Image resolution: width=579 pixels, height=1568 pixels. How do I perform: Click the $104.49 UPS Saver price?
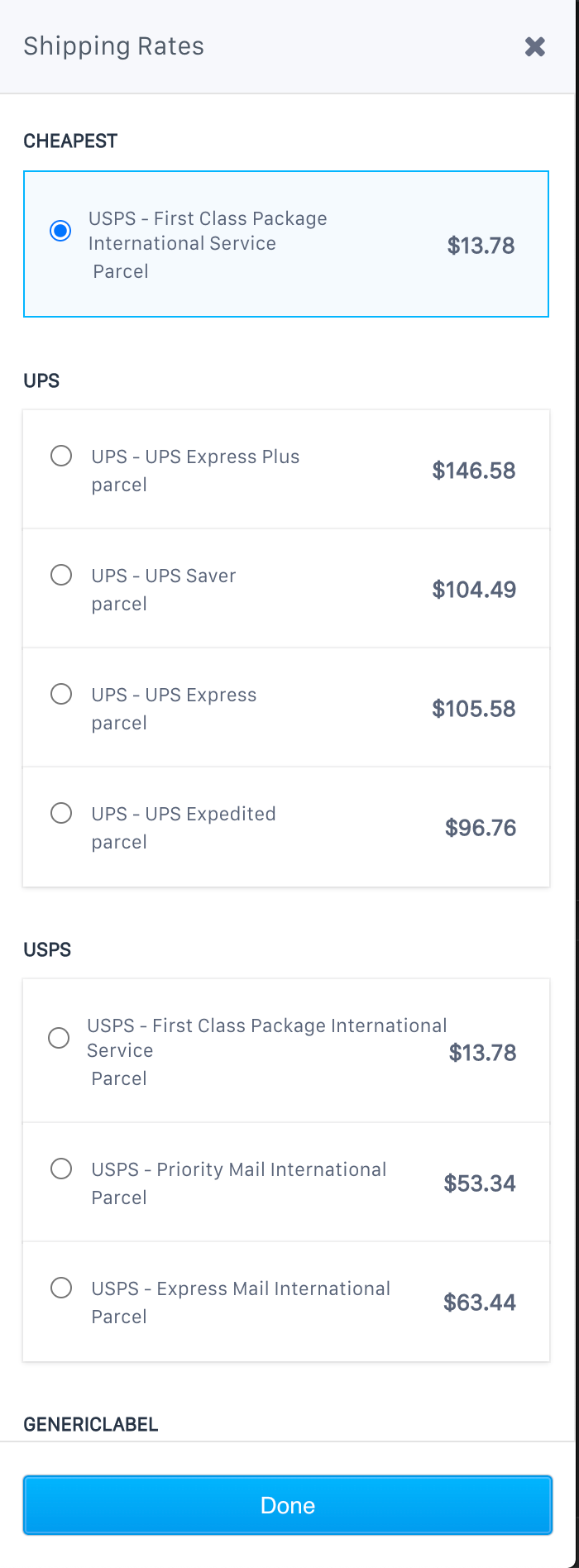point(474,590)
